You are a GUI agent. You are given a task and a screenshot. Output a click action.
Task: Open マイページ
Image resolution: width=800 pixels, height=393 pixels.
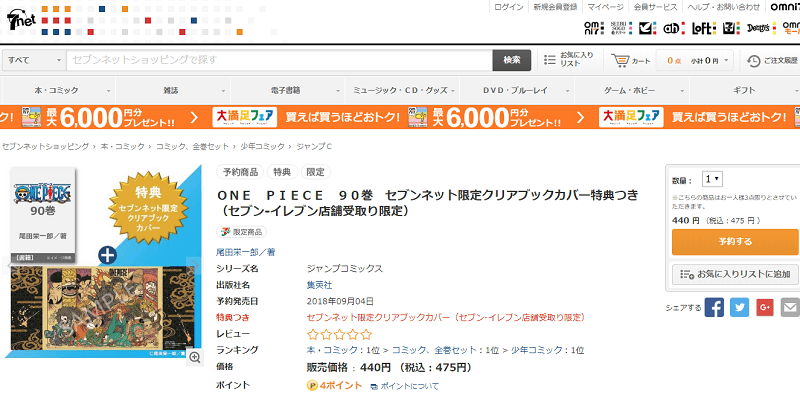pos(606,7)
